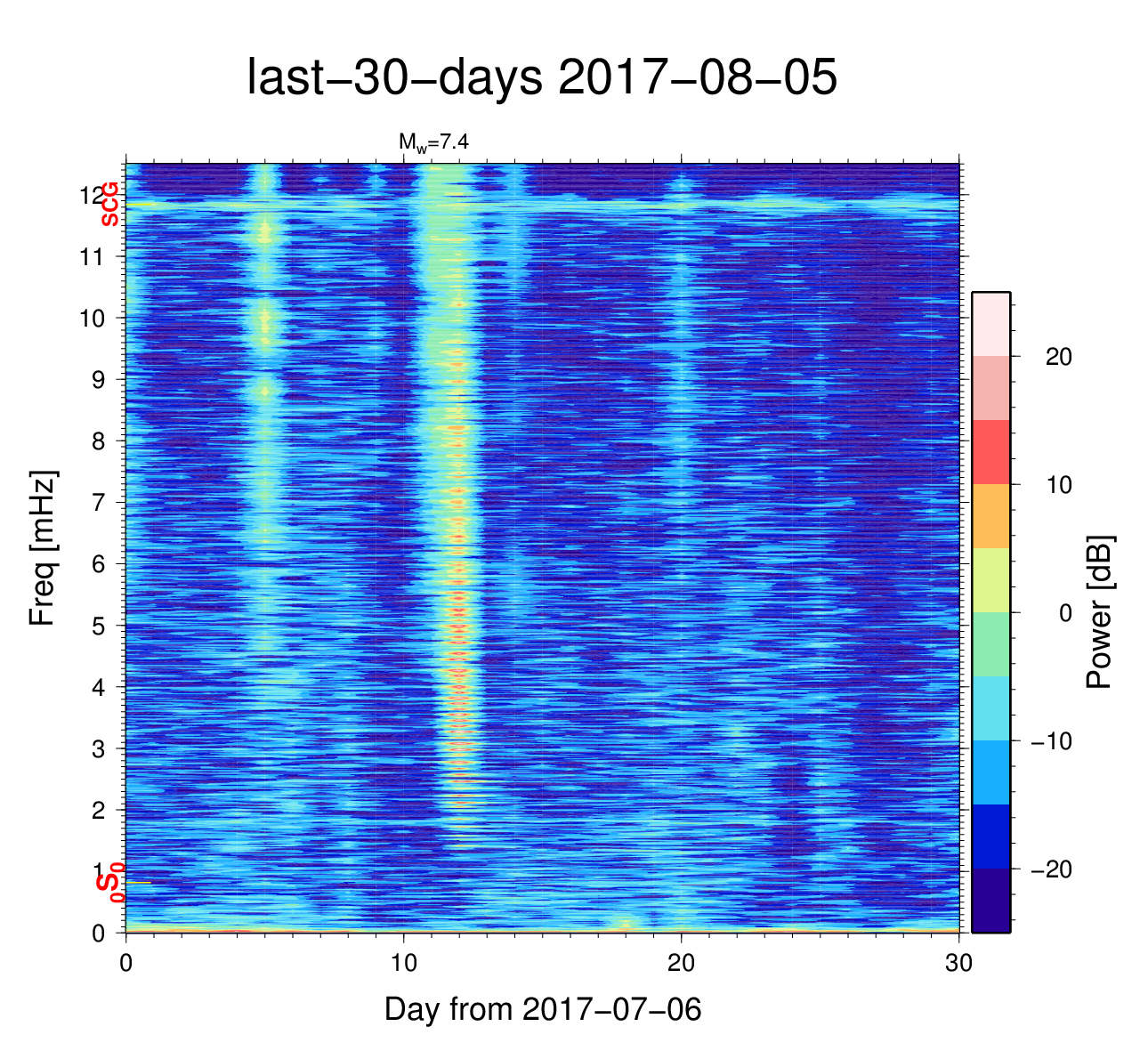Click day 20 tick label on horizontal axis
The width and height of the screenshot is (1148, 1059).
[681, 965]
